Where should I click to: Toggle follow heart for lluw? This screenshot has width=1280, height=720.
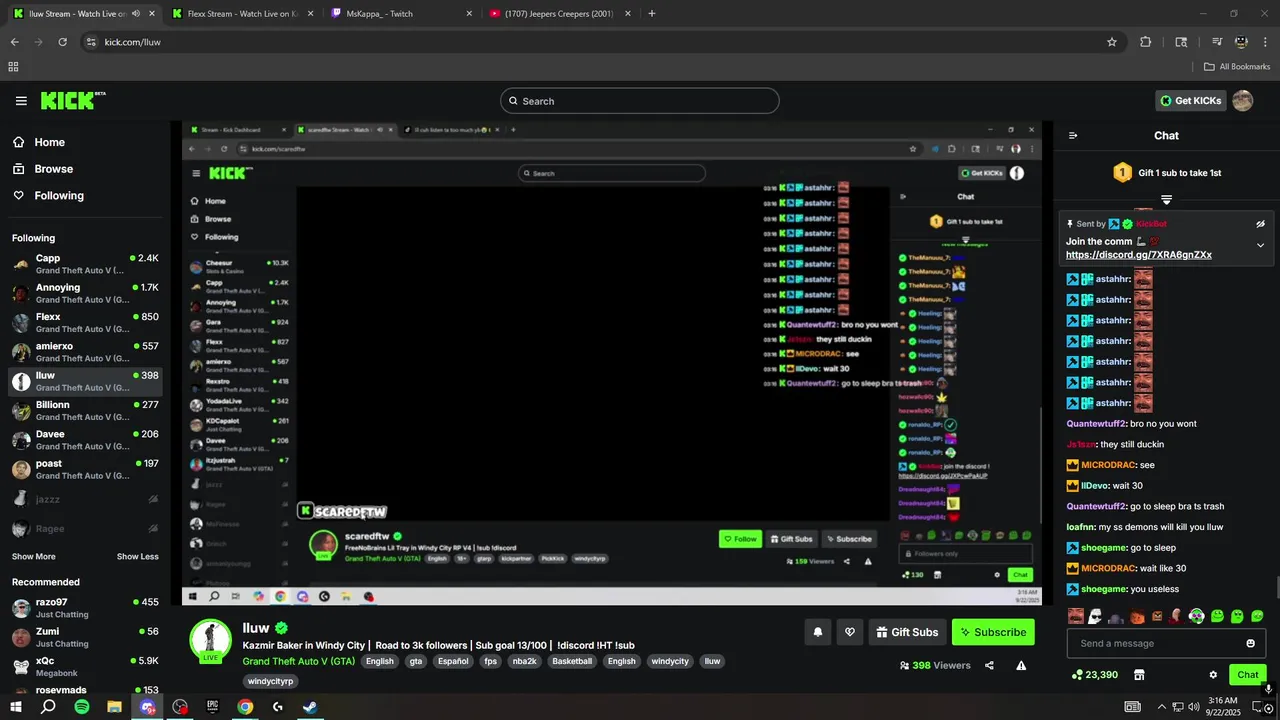coord(850,632)
